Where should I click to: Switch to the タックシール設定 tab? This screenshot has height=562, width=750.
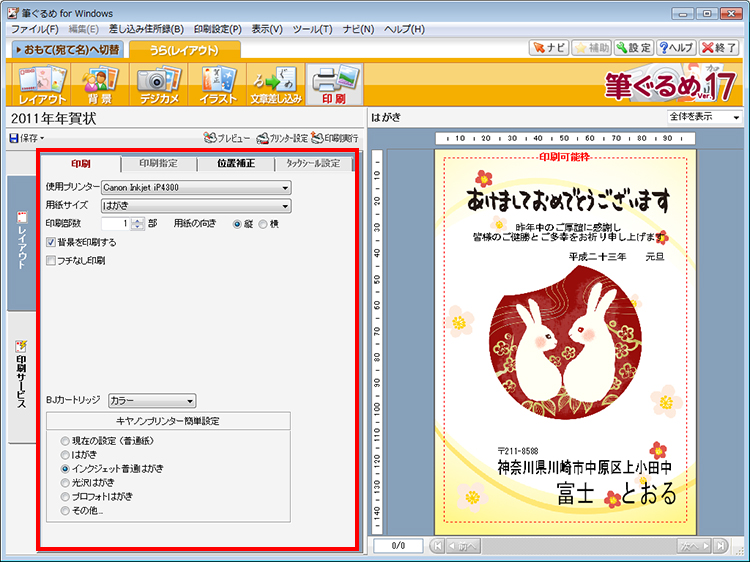313,164
